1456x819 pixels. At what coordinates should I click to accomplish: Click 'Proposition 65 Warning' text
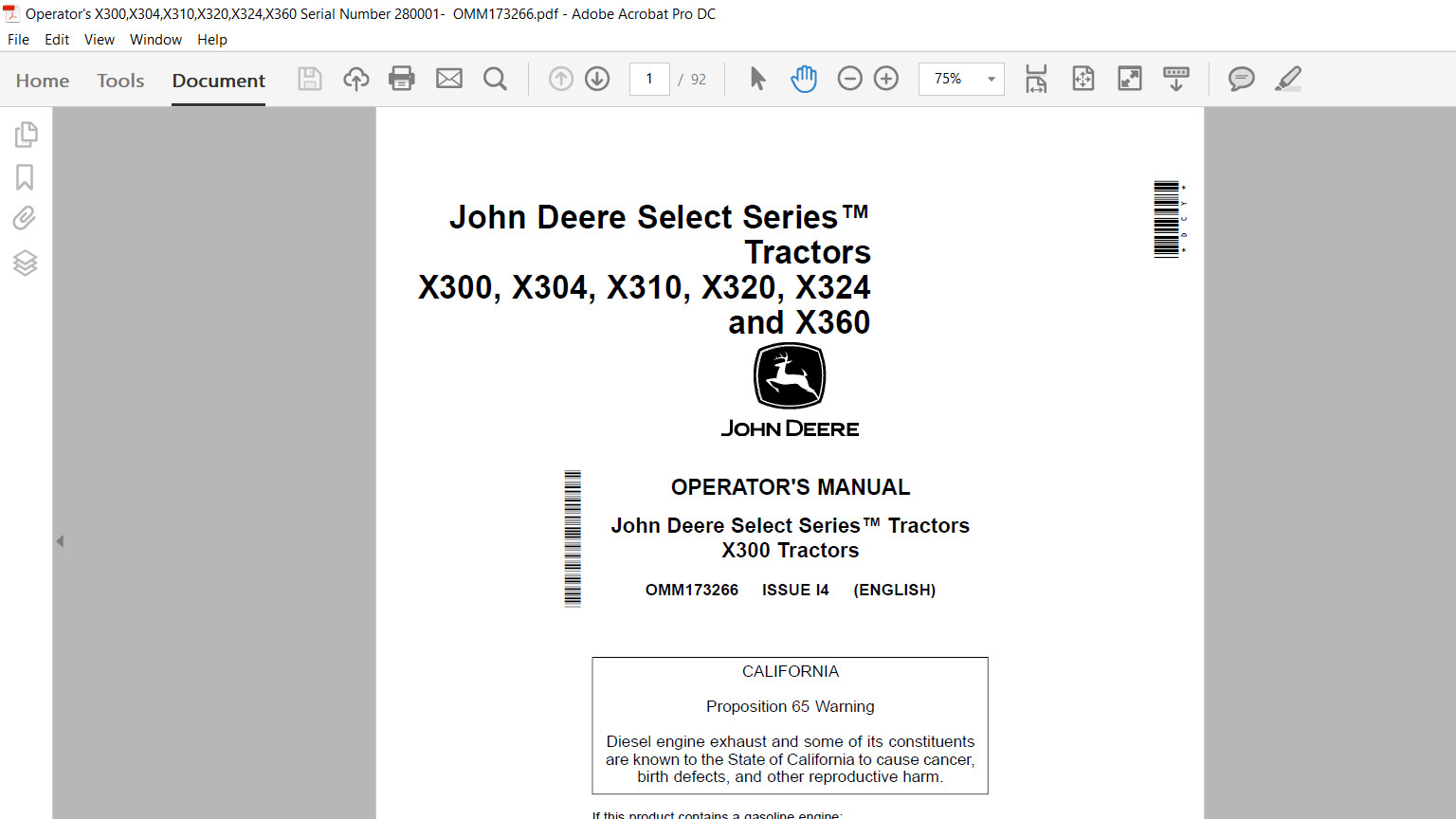click(791, 706)
